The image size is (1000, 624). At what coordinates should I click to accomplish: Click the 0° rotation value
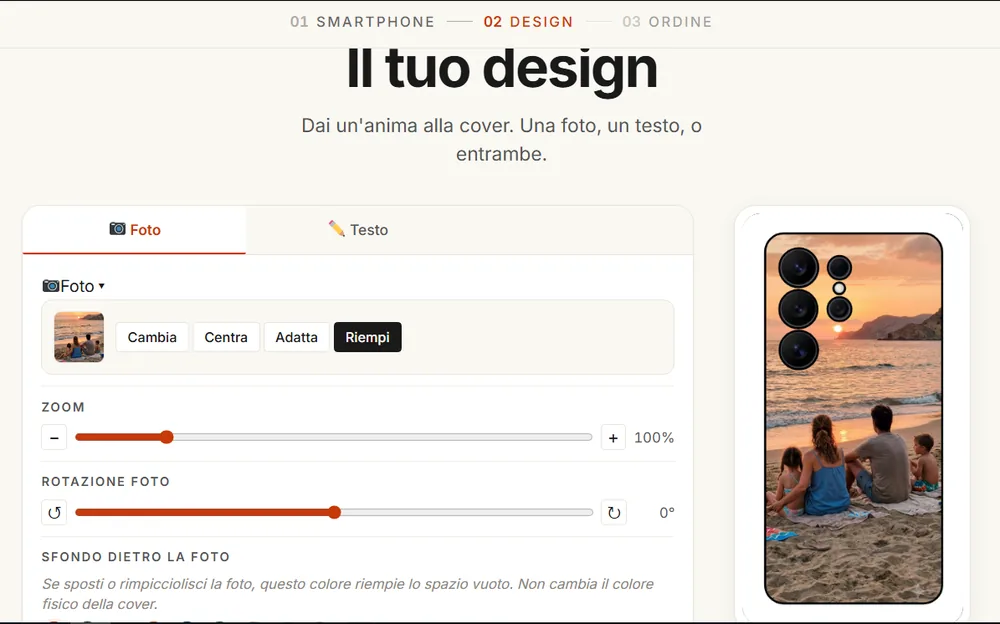(666, 512)
